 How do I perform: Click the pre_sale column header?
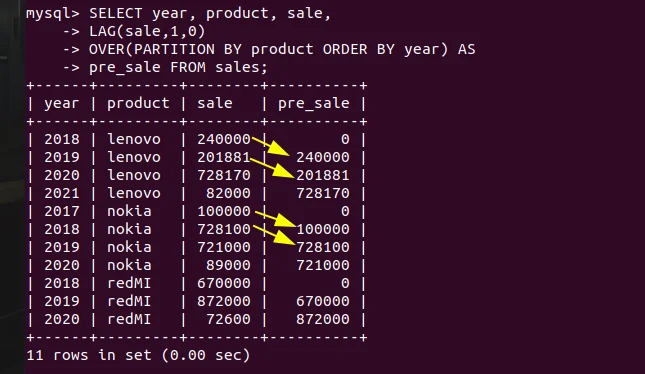point(313,104)
